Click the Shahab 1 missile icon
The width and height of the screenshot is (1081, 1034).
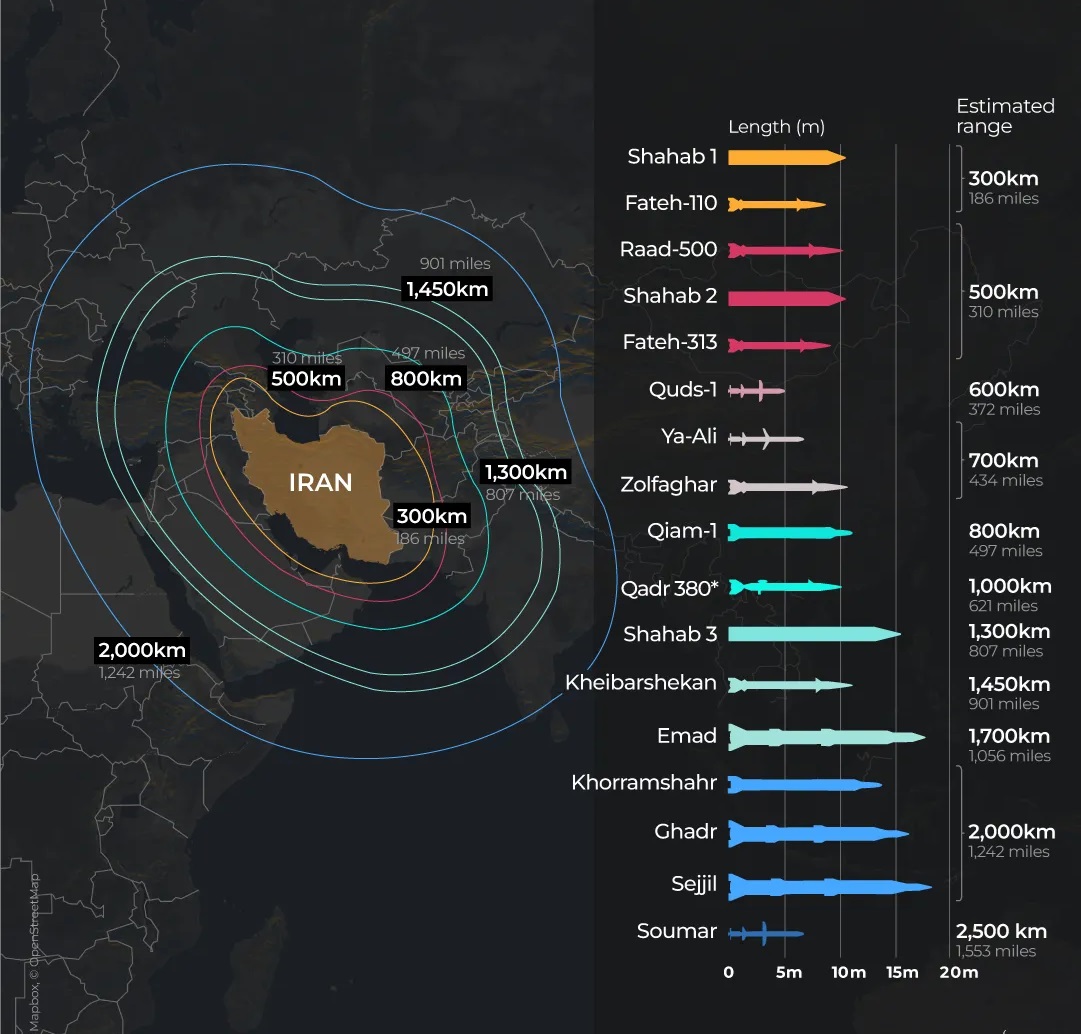(786, 157)
